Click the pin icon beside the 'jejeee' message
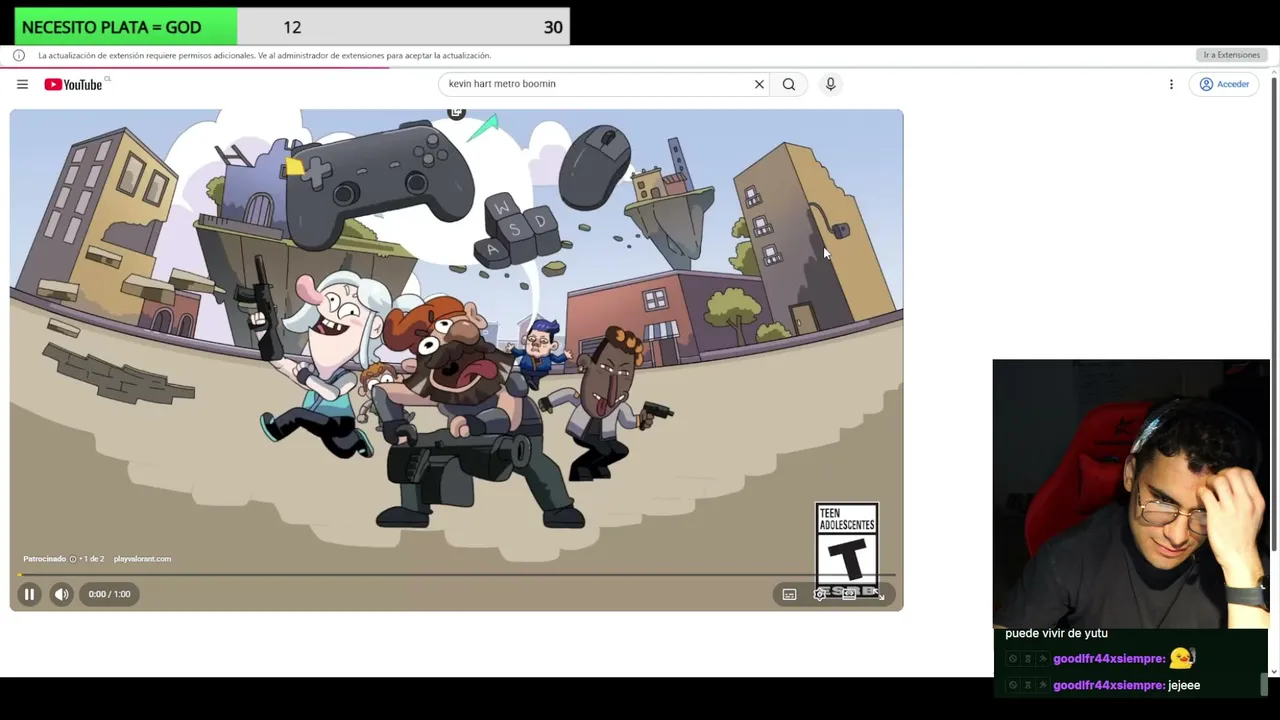1280x720 pixels. point(1042,685)
